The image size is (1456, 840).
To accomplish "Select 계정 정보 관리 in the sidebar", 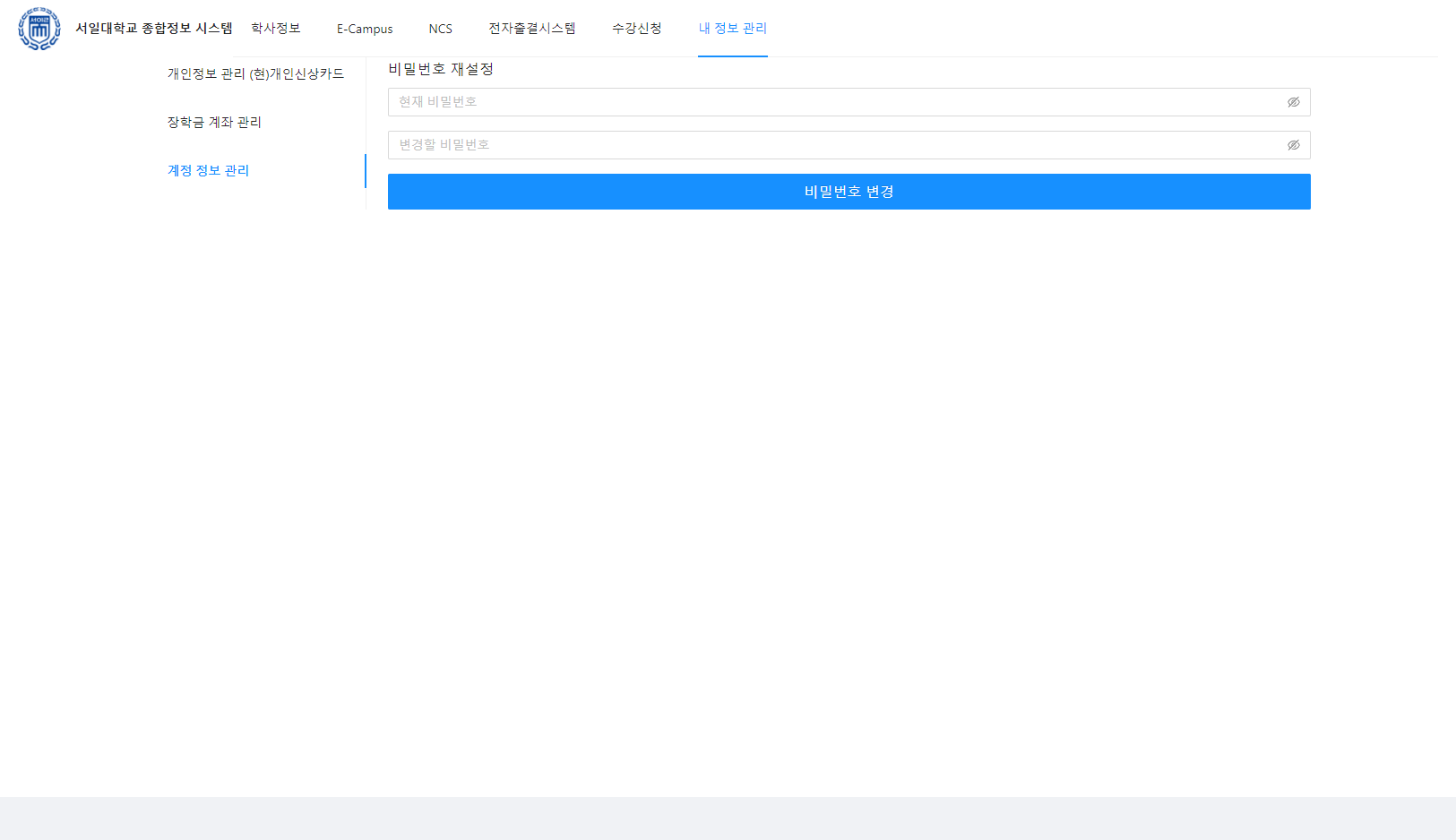I will [208, 170].
